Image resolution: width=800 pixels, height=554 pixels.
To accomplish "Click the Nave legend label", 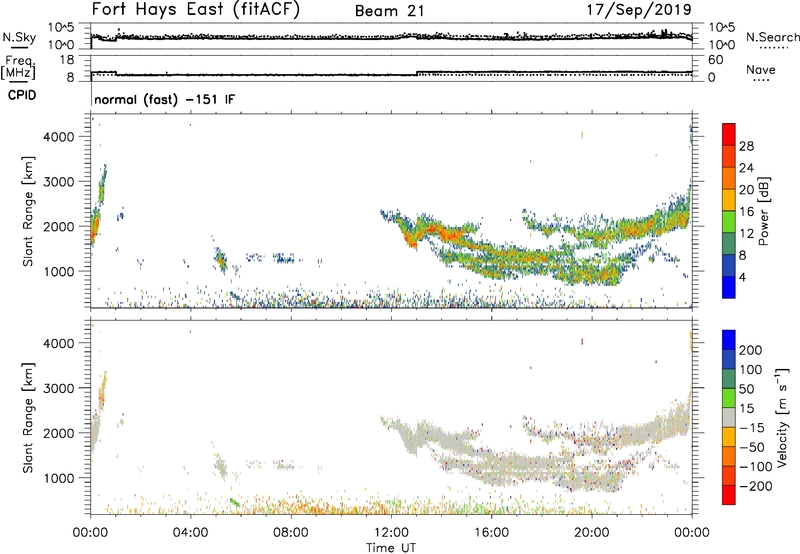I will 760,69.
